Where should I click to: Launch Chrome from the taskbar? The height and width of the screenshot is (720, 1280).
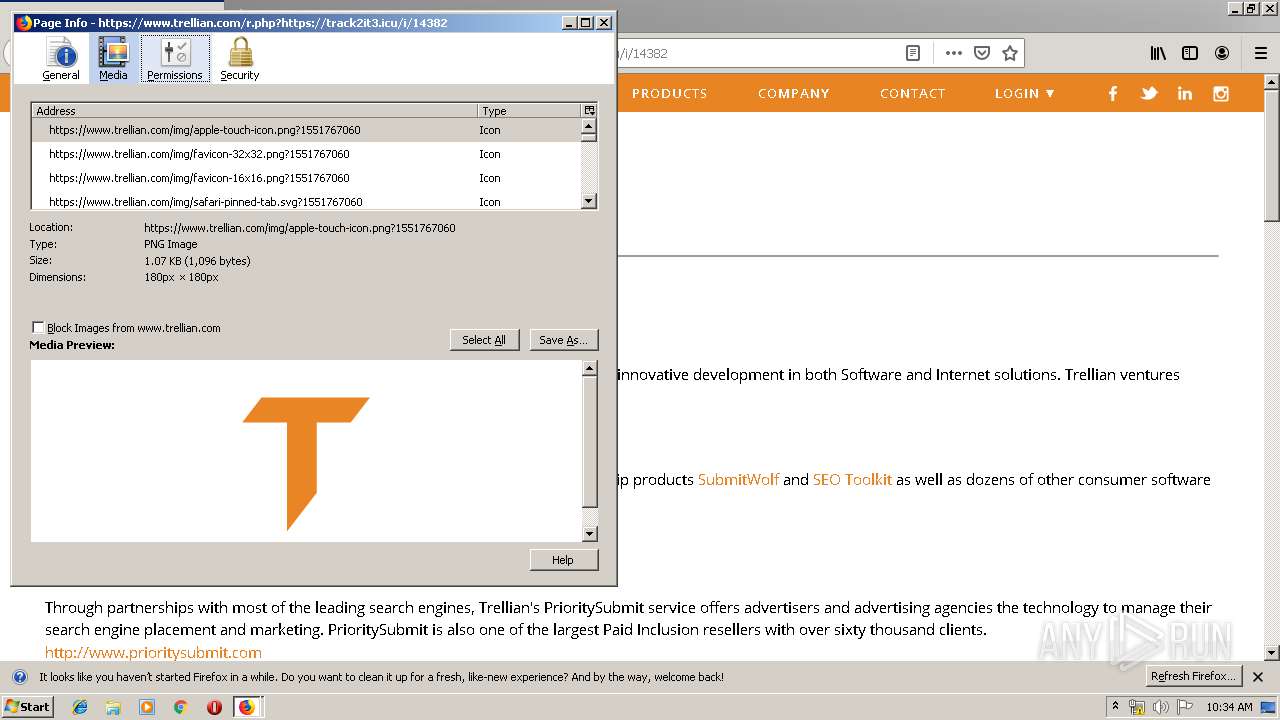tap(180, 707)
